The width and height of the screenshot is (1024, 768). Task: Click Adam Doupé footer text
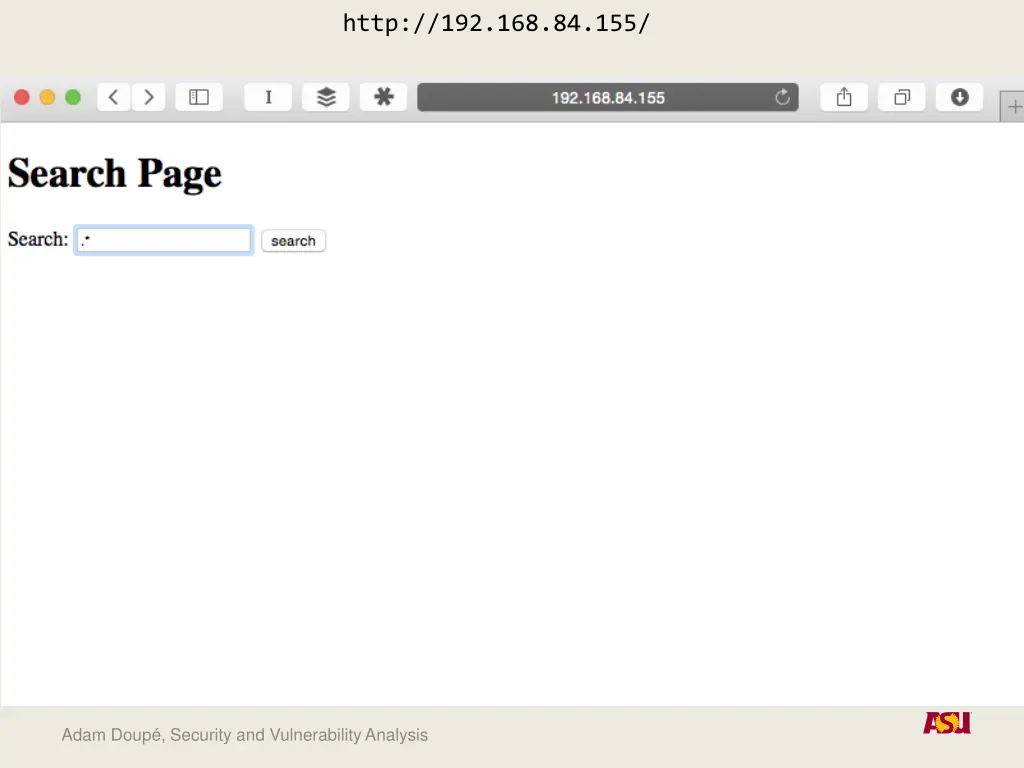point(245,735)
